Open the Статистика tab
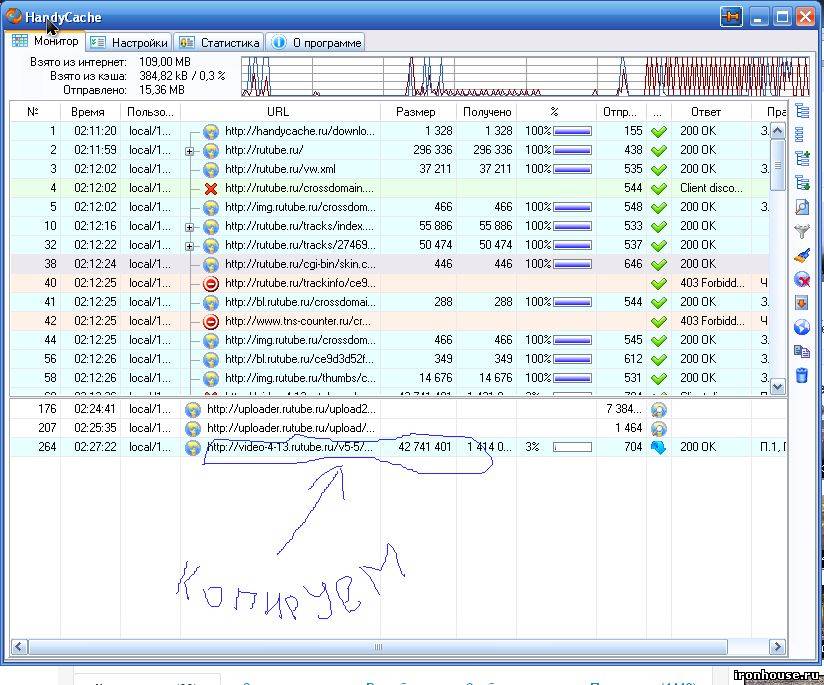The width and height of the screenshot is (824, 685). 218,43
